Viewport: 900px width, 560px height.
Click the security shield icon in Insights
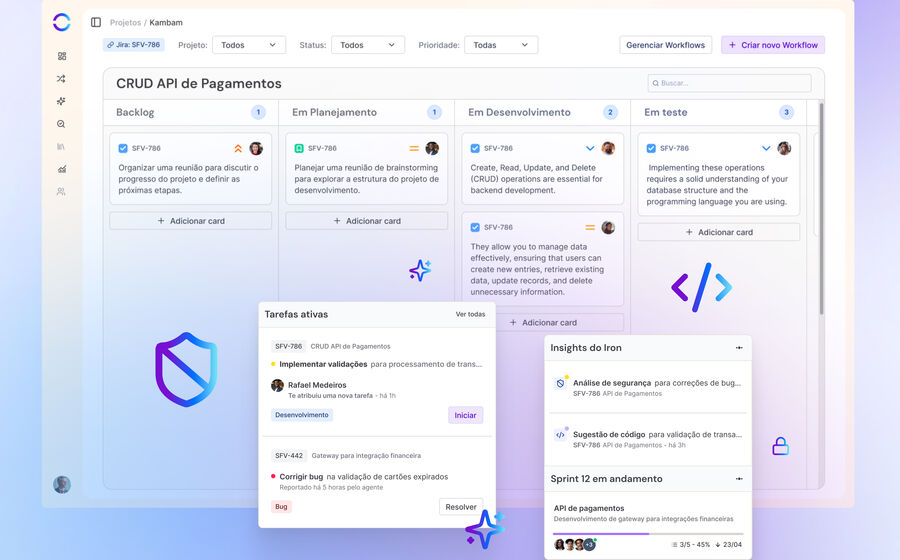pyautogui.click(x=560, y=383)
